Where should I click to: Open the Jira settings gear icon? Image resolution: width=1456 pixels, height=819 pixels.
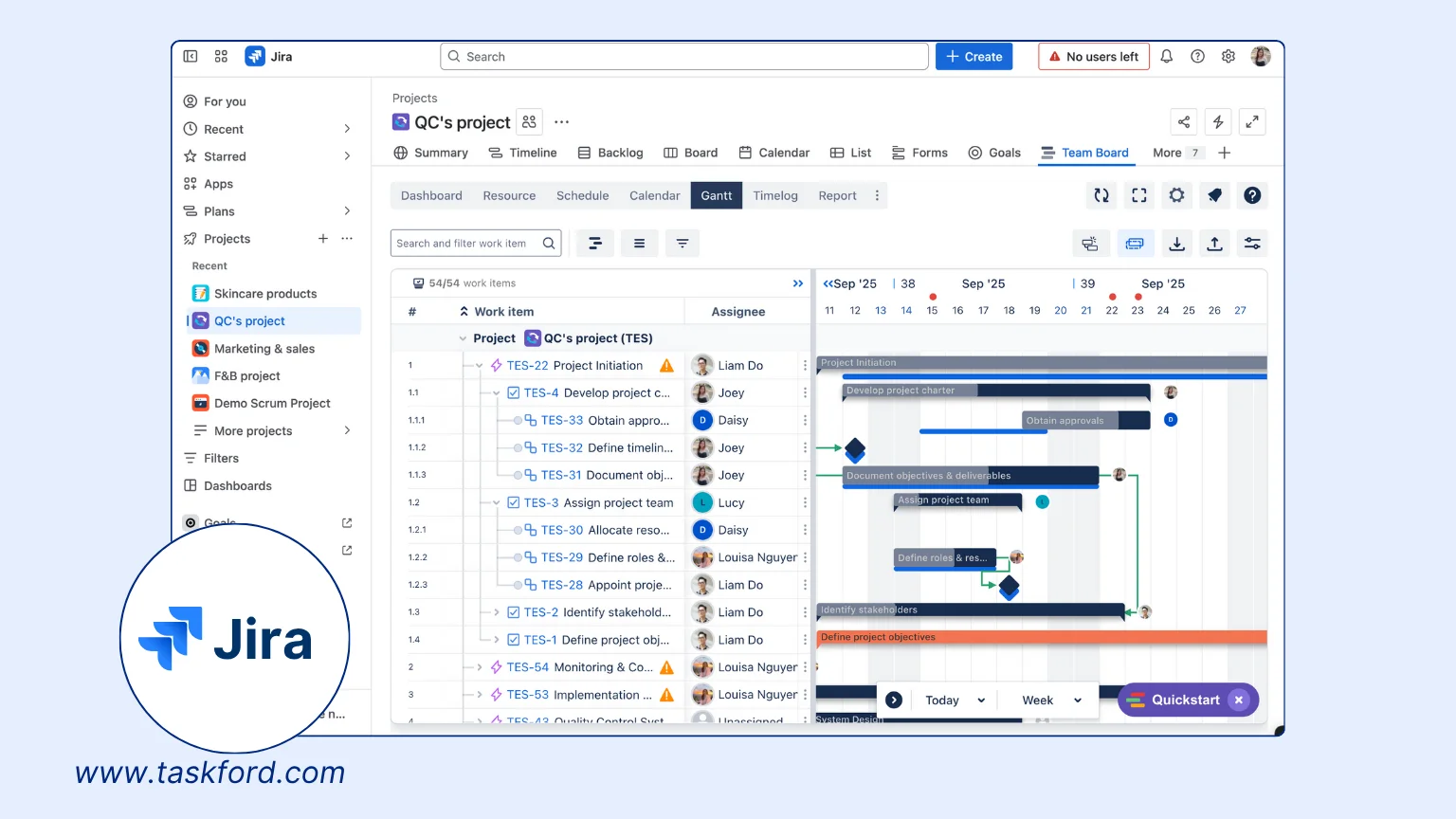coord(1228,57)
